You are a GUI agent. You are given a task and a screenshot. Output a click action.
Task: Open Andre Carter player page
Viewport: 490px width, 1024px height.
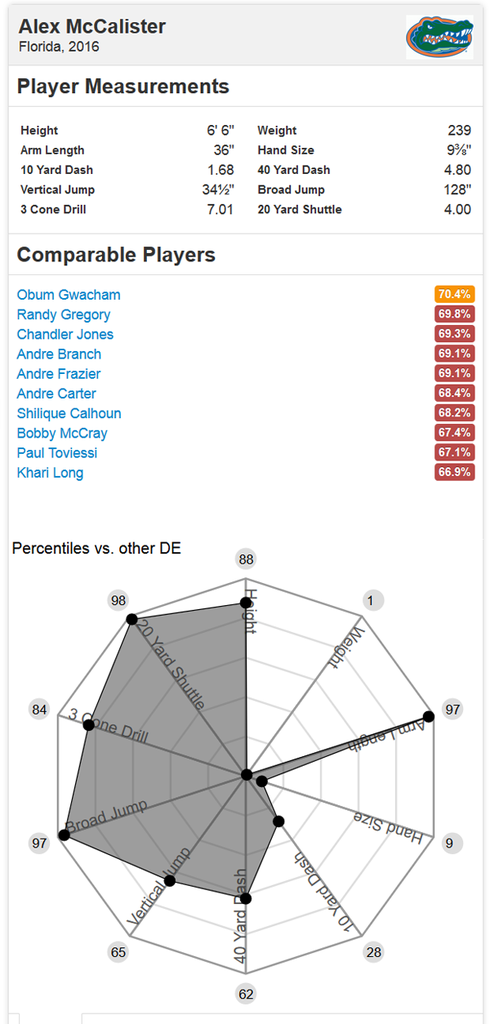(56, 394)
